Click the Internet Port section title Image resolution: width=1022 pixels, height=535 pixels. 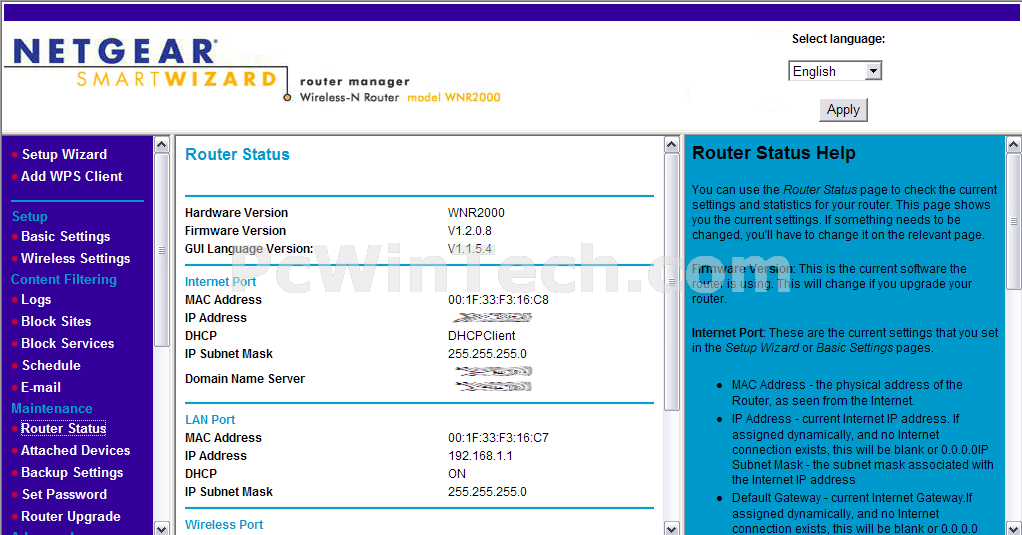(x=220, y=282)
